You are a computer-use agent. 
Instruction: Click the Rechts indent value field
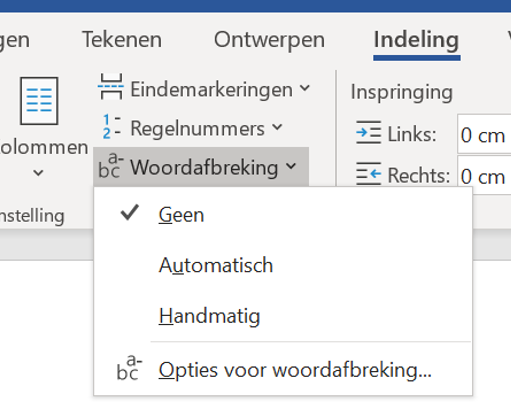484,175
